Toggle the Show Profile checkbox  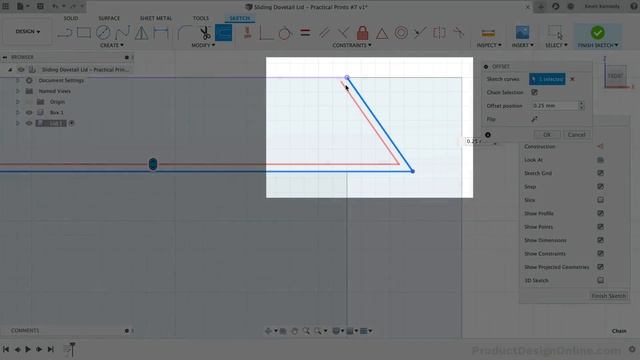coord(600,213)
